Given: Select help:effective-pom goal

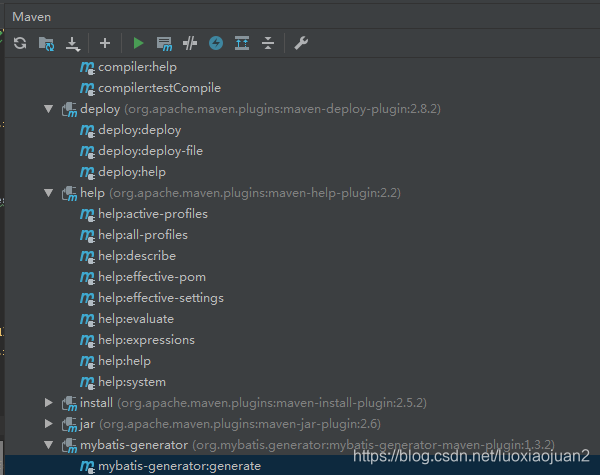Looking at the screenshot, I should (x=152, y=277).
